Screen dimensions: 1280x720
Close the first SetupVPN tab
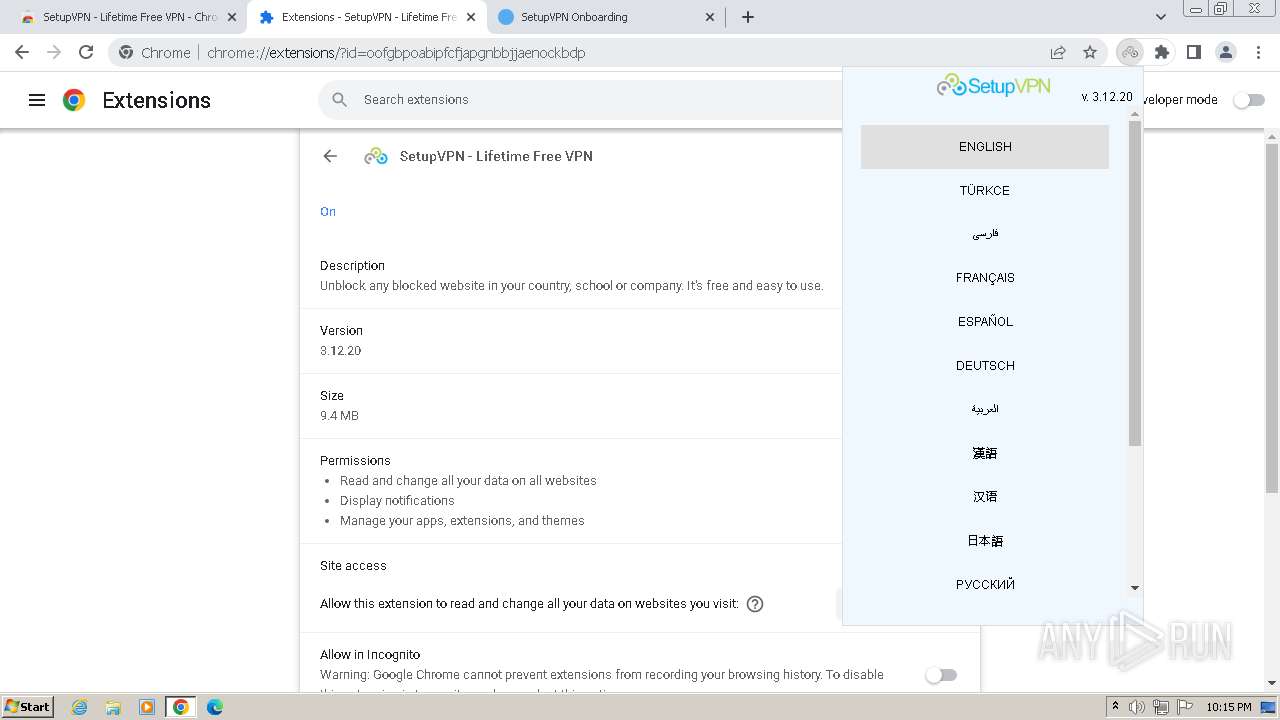tap(232, 17)
